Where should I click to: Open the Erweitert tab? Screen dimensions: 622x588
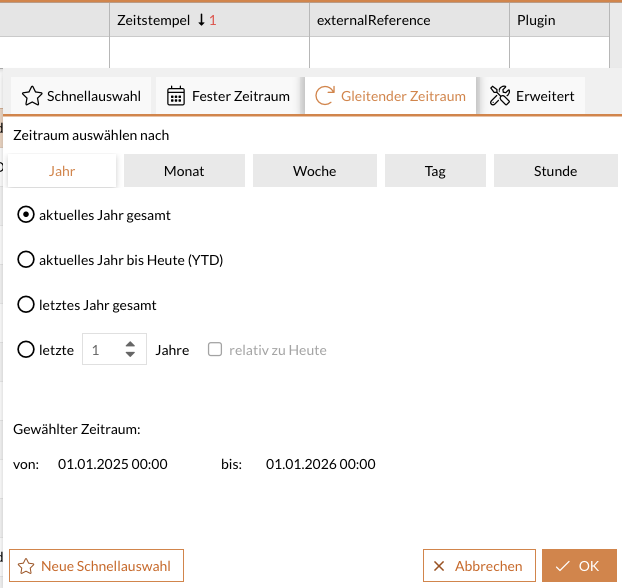[532, 96]
